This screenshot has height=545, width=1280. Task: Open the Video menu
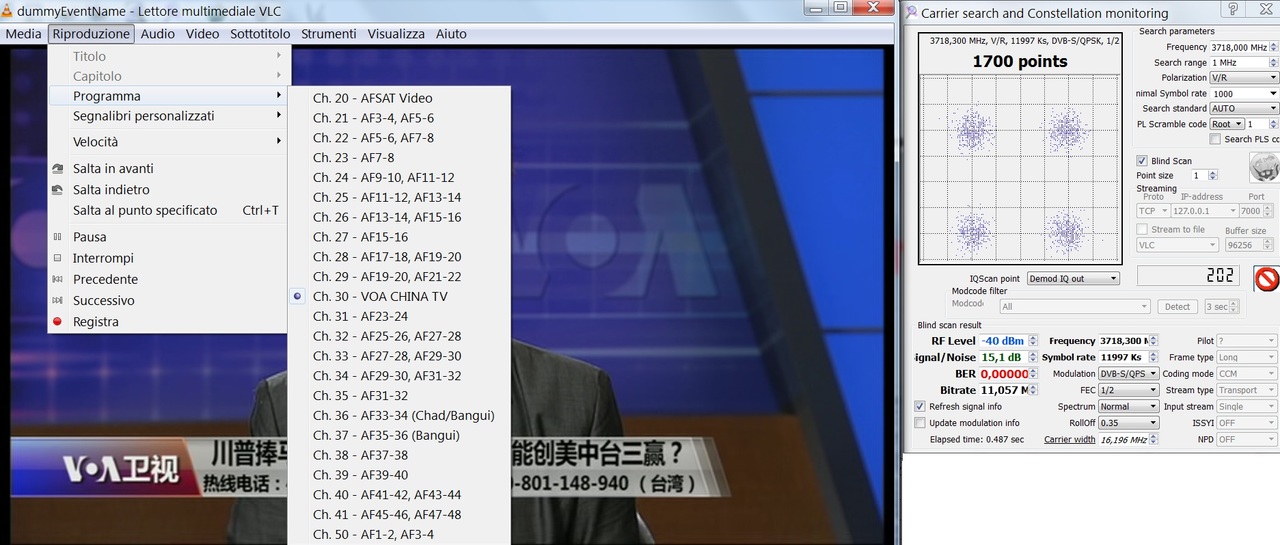coord(202,34)
